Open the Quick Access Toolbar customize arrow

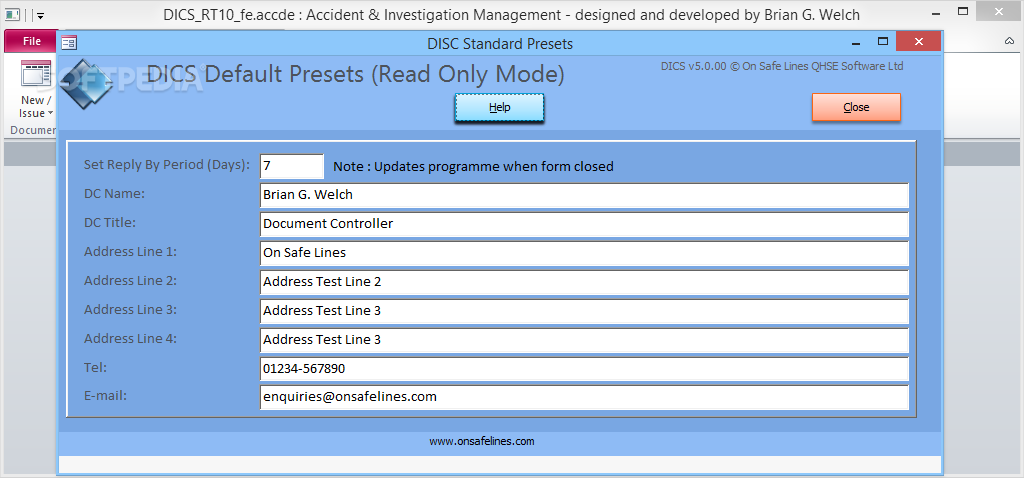[x=40, y=15]
